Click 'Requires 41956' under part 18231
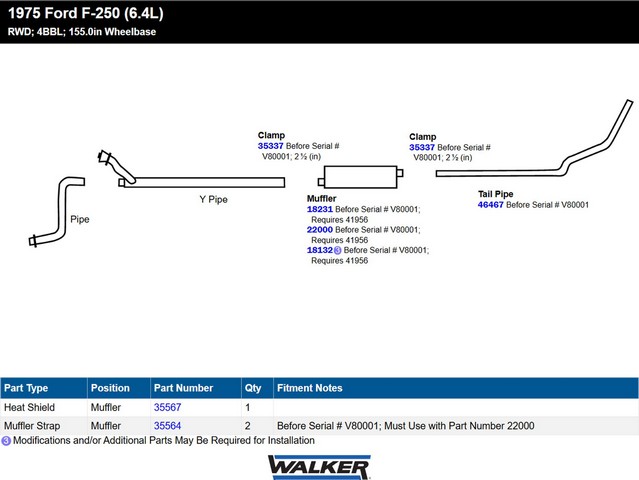 coord(339,220)
